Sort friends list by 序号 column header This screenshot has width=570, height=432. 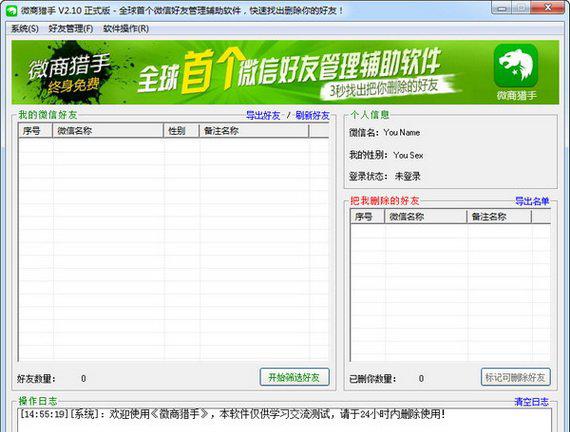click(x=35, y=131)
